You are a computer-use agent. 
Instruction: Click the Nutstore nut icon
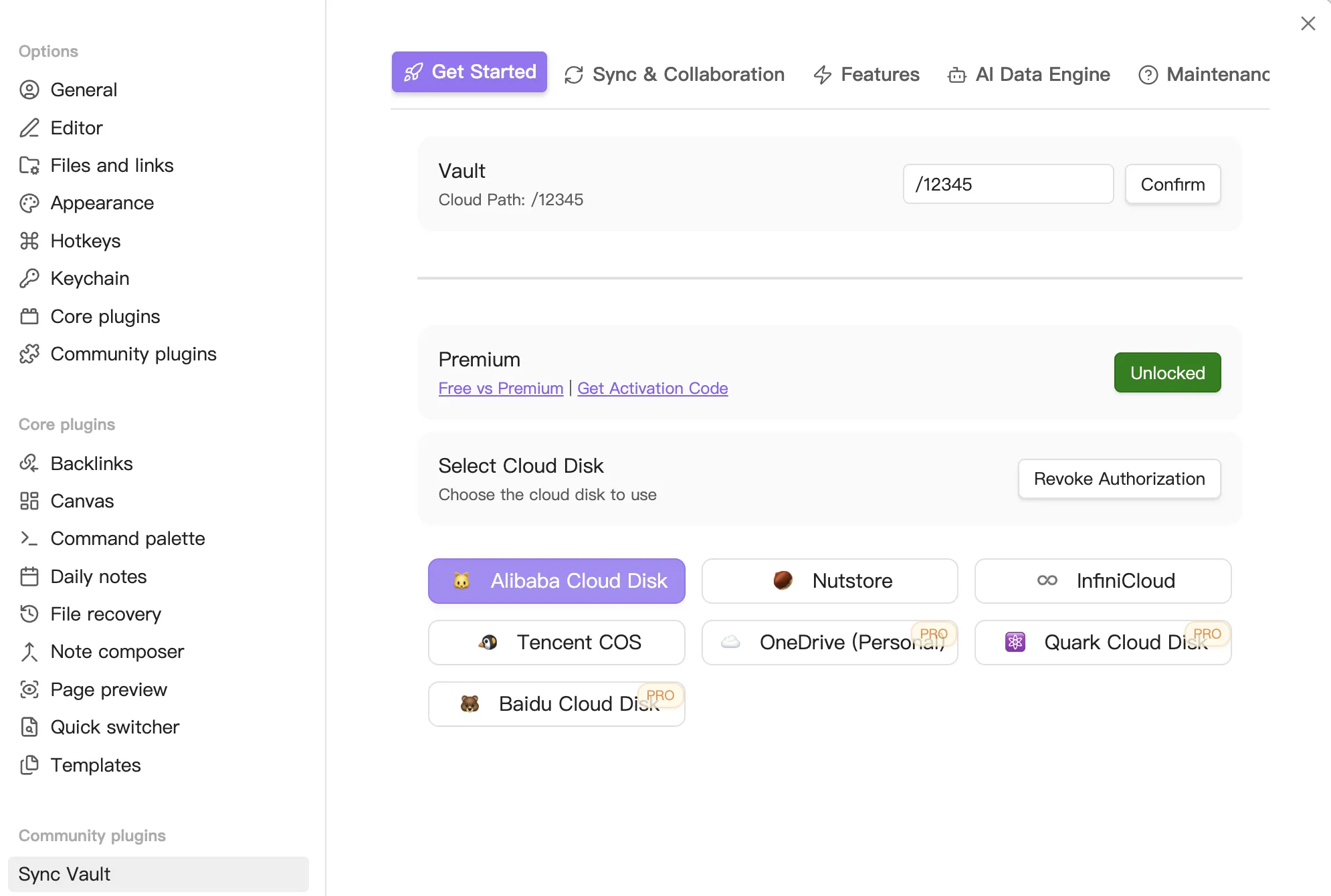[783, 580]
